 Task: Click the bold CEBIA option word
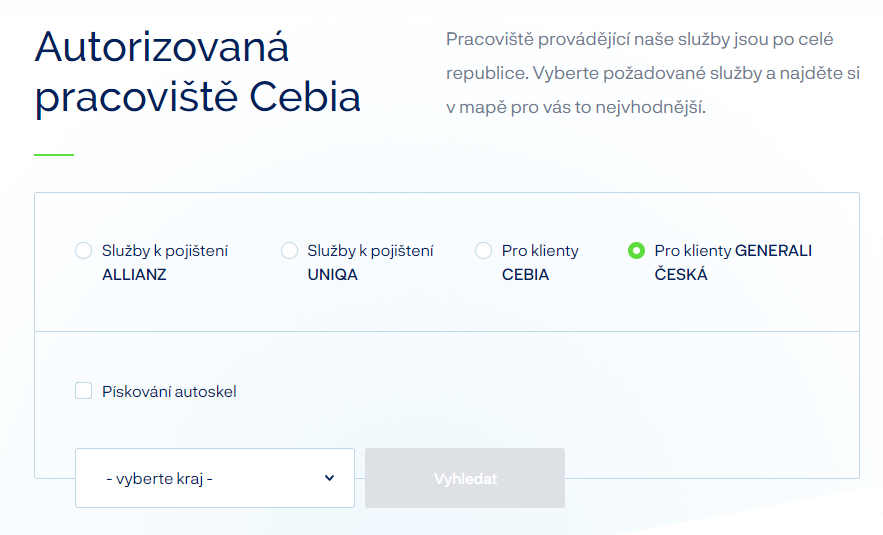[525, 275]
